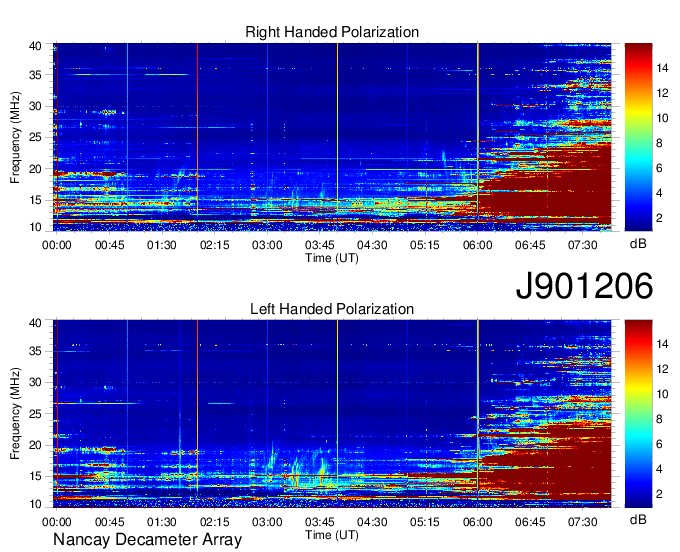Click the Left Handed plot's color scale bar
Viewport: 680px width, 552px height.
click(638, 414)
